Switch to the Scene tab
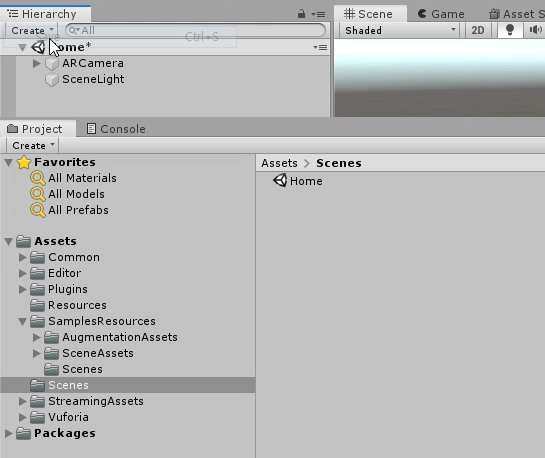 coord(370,14)
